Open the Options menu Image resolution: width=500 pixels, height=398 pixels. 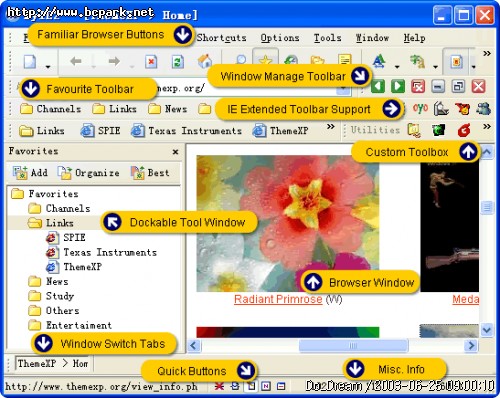point(280,38)
